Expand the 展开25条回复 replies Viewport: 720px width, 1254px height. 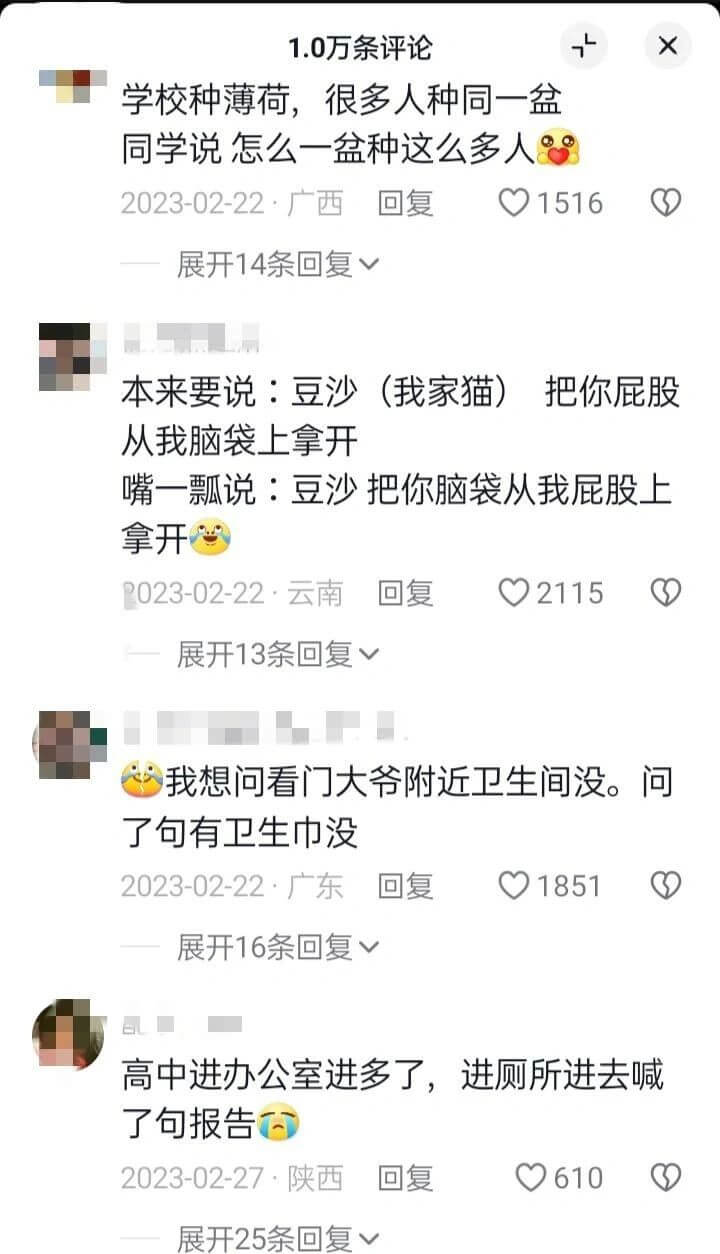(278, 1238)
